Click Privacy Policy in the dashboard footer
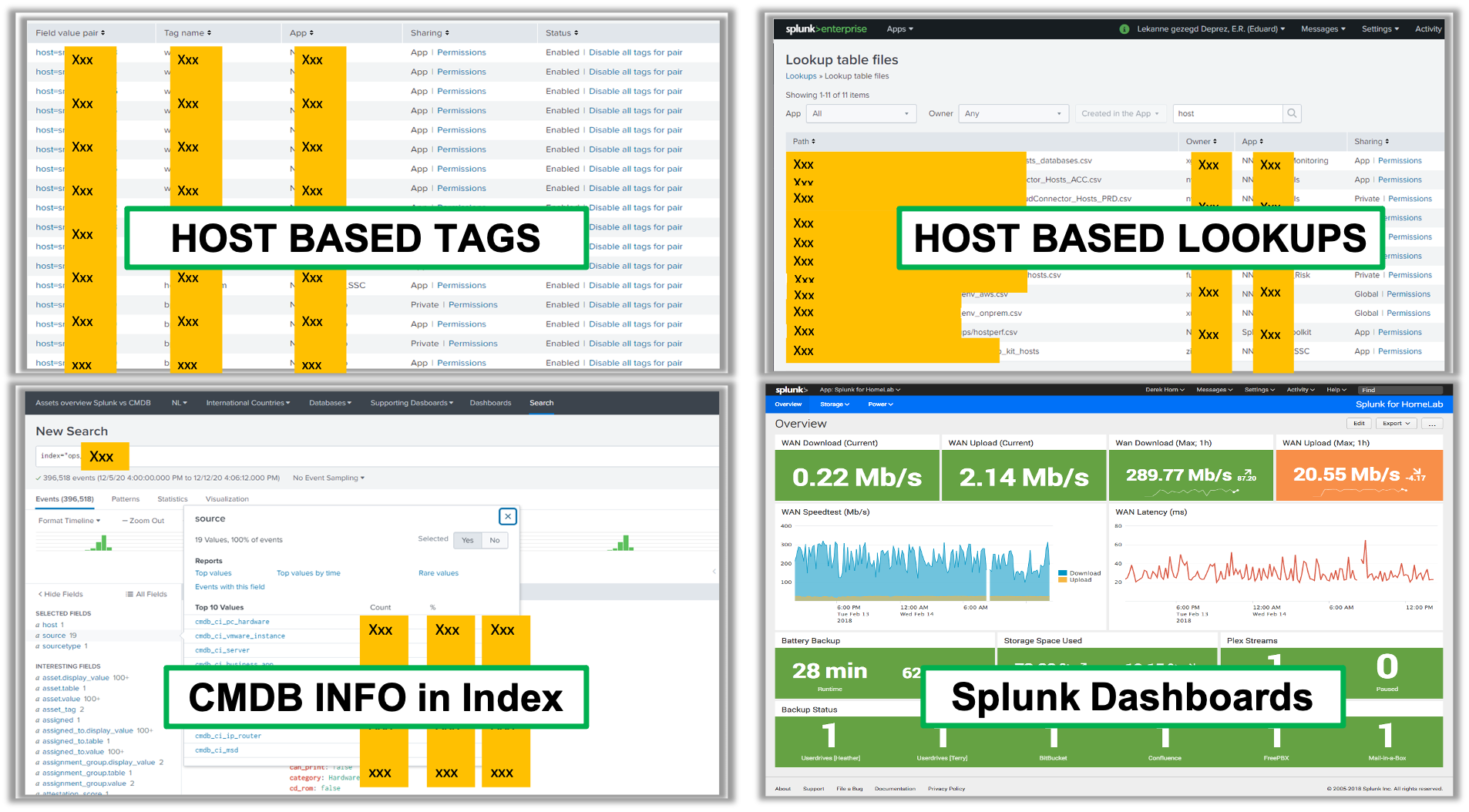 (946, 789)
